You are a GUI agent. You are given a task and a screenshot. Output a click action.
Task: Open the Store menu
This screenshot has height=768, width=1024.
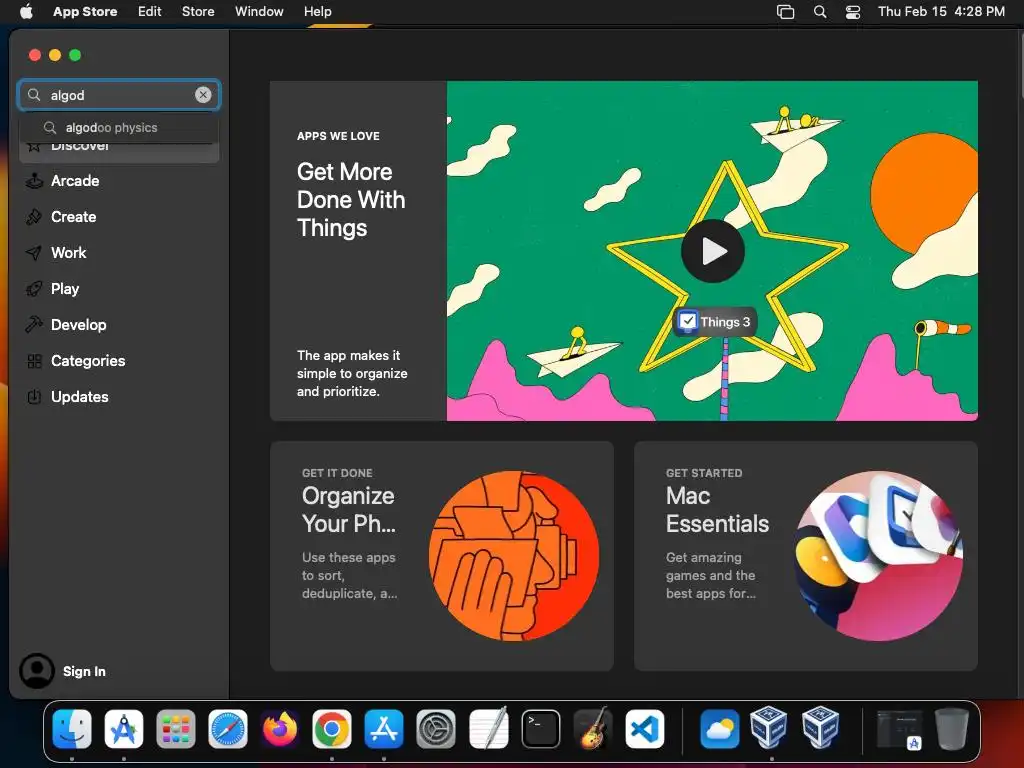point(198,11)
